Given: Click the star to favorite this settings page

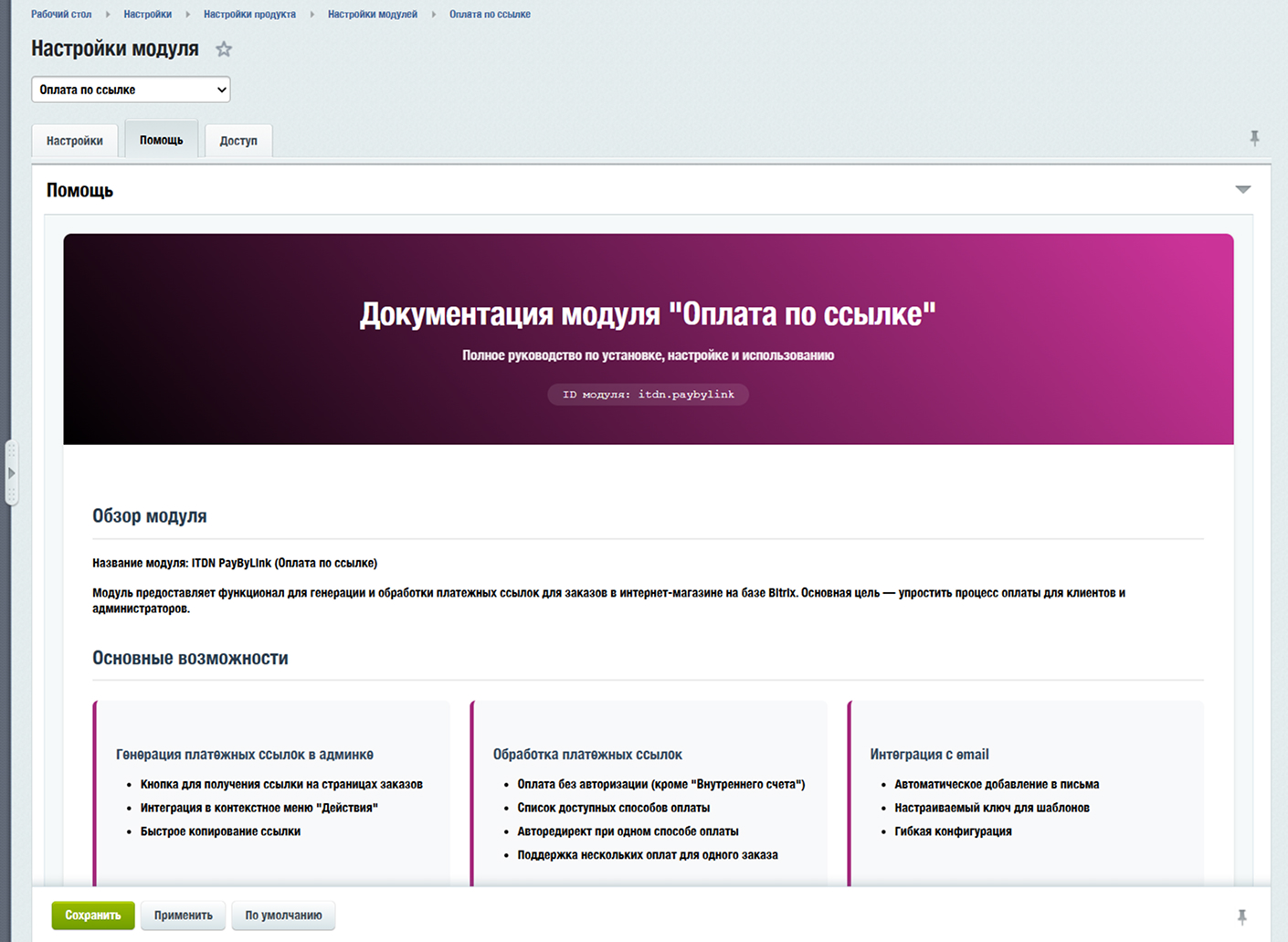Looking at the screenshot, I should 224,49.
